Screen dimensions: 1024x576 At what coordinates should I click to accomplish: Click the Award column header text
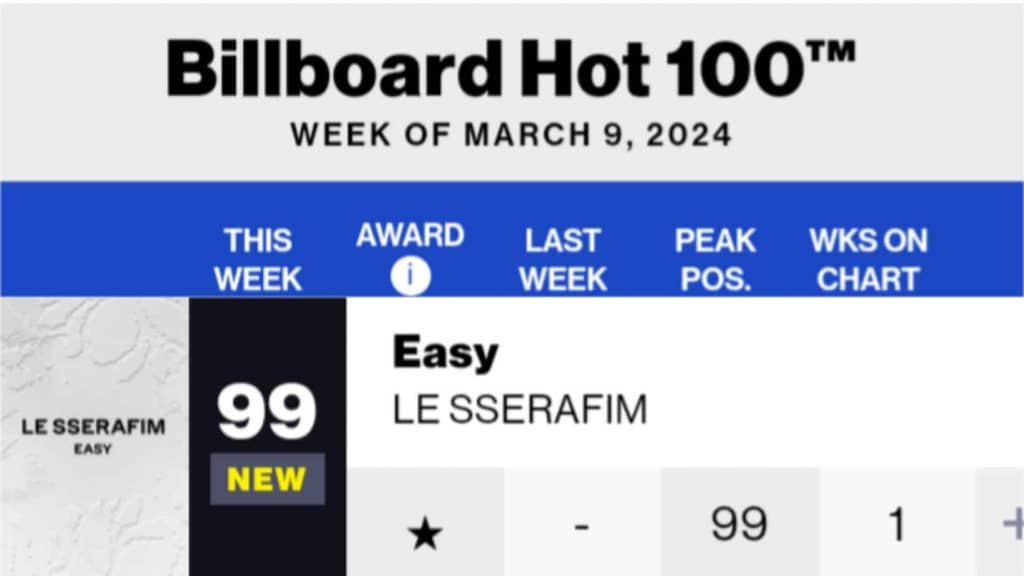pos(410,236)
